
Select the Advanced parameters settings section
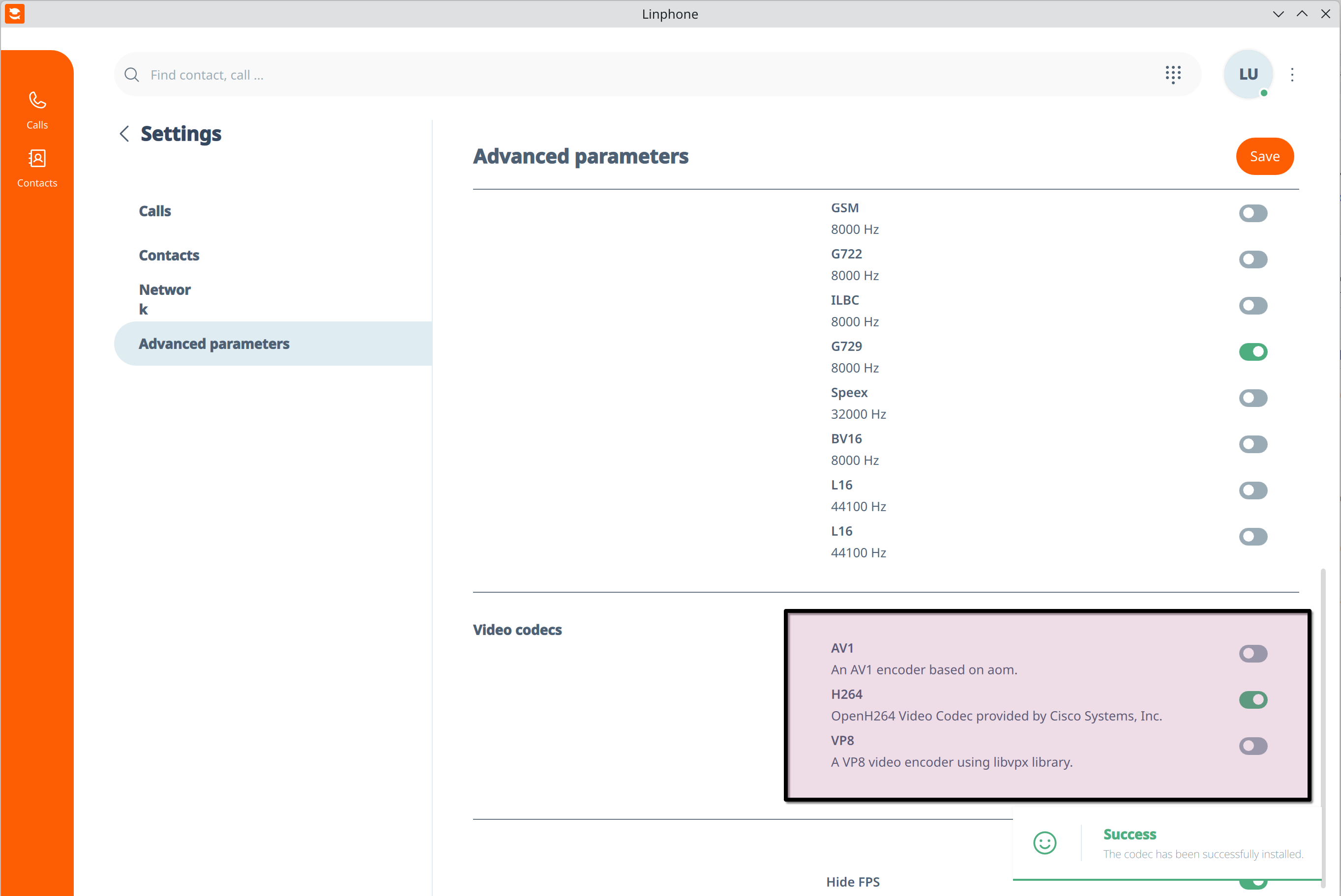pos(214,344)
